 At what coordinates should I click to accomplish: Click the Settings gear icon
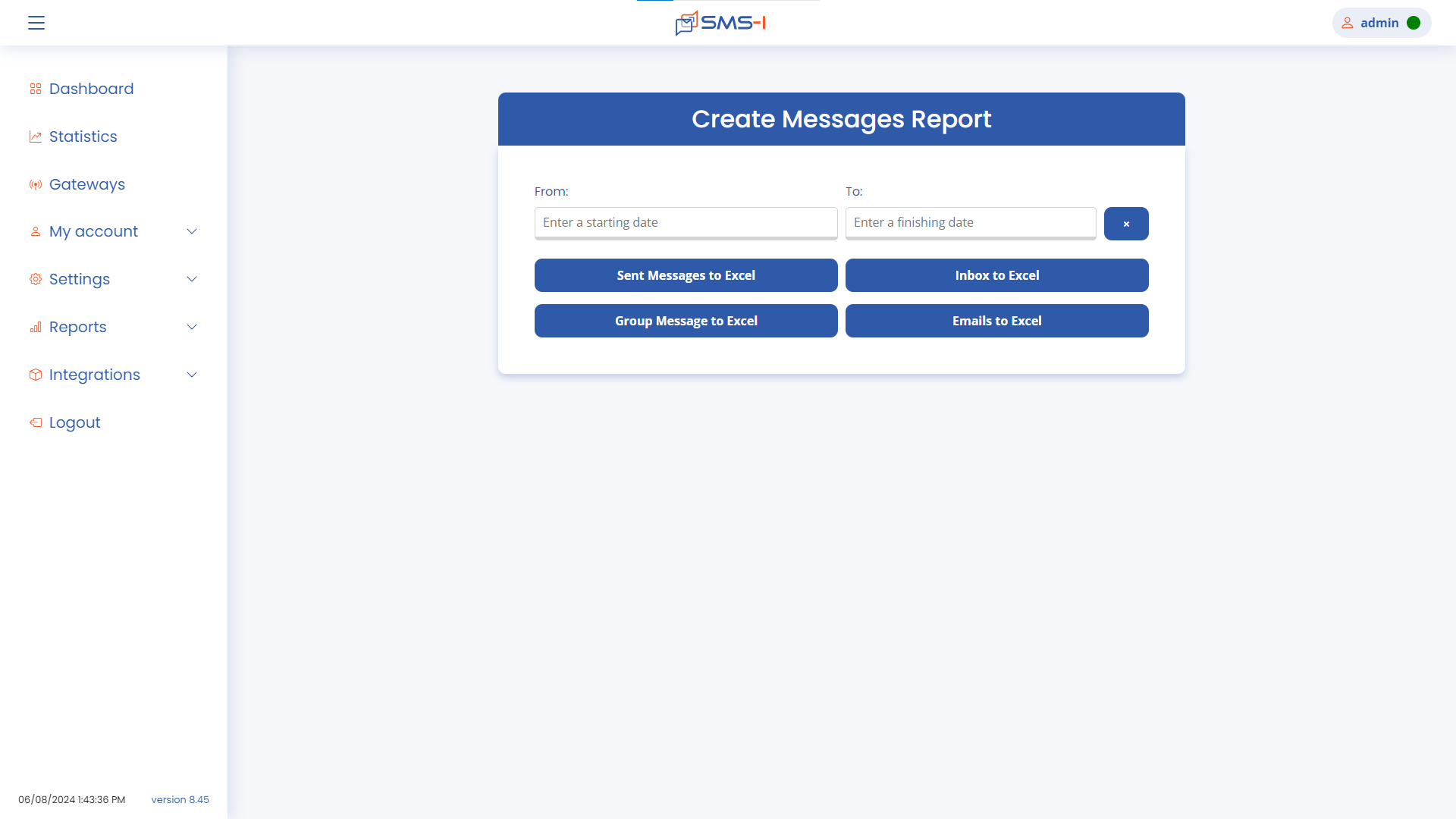tap(36, 279)
